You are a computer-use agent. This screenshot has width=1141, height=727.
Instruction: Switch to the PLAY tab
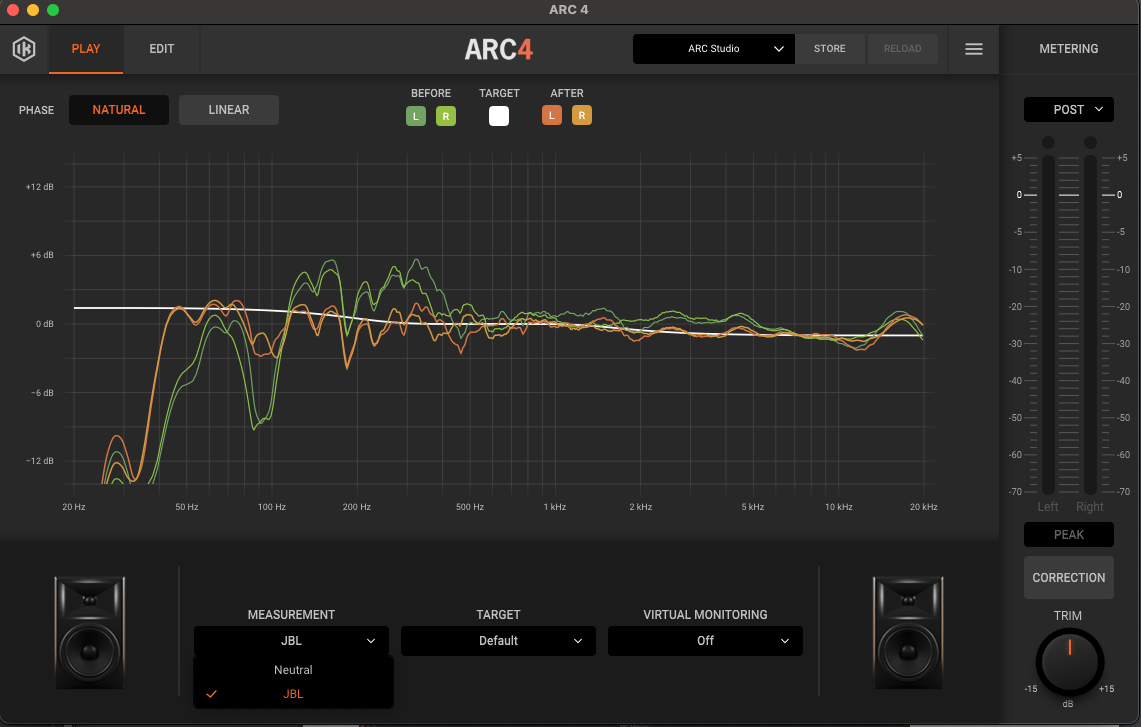[x=86, y=49]
